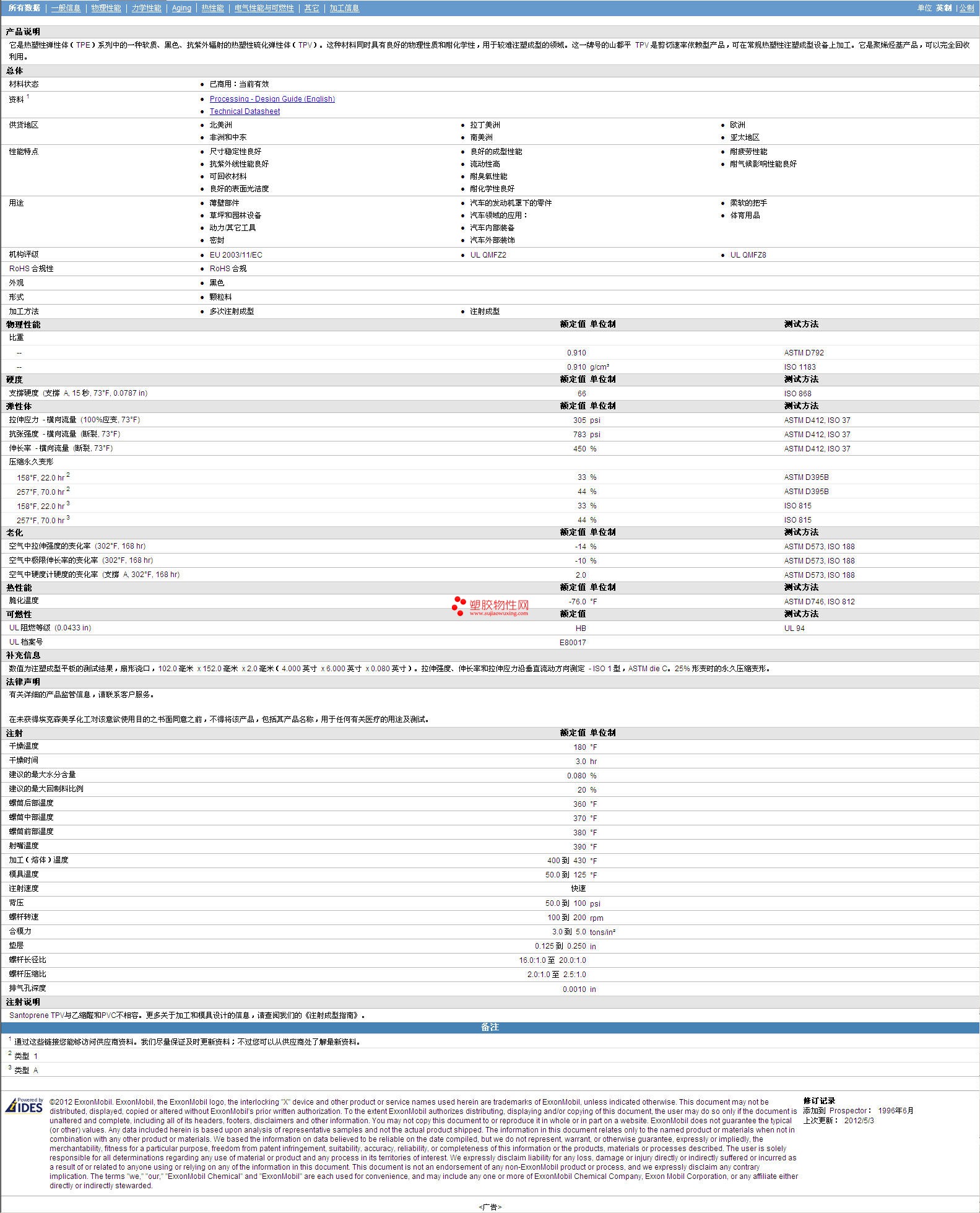Select the 排气孔深度 value 0.0010
The width and height of the screenshot is (980, 1213).
click(574, 989)
